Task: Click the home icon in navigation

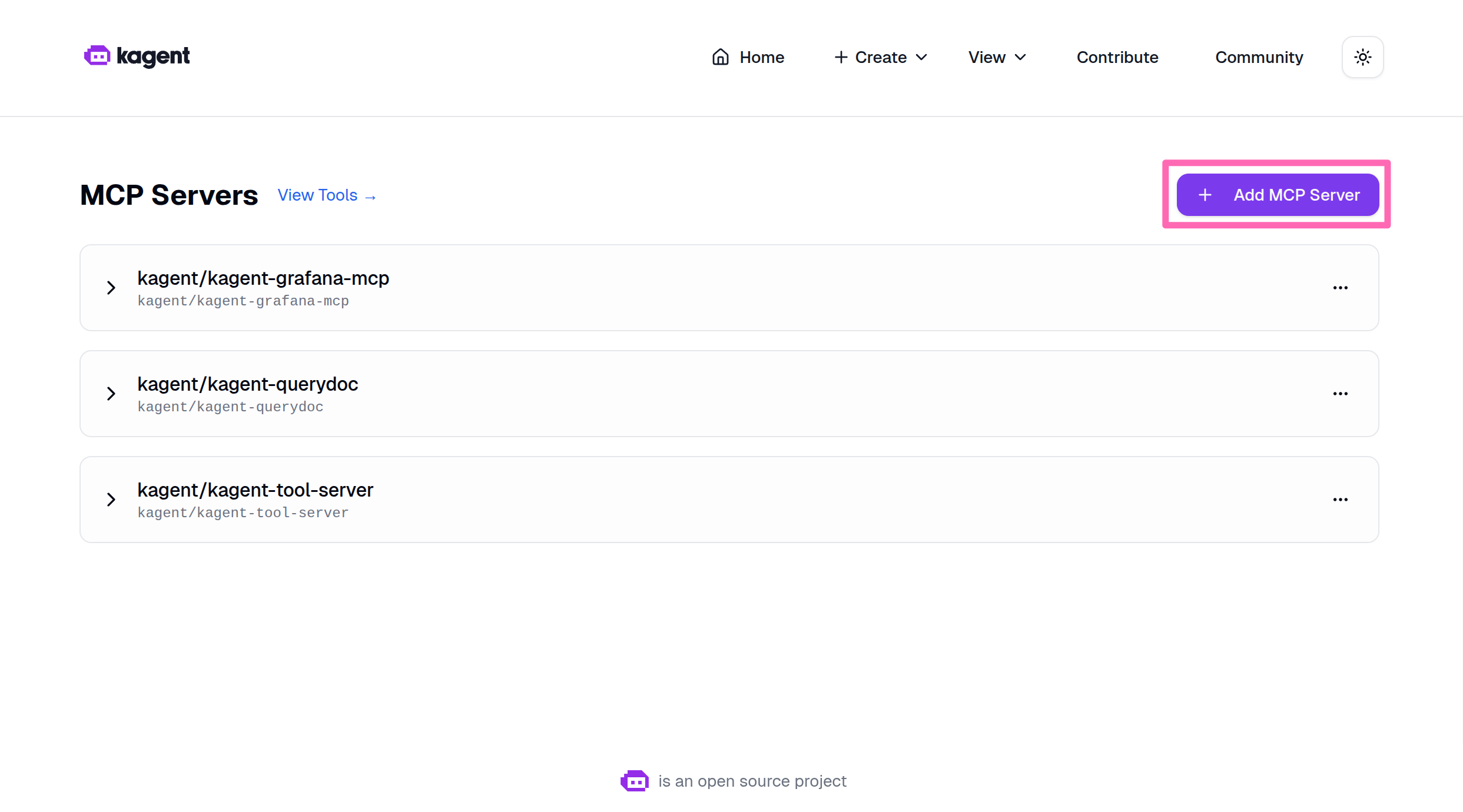Action: [720, 57]
